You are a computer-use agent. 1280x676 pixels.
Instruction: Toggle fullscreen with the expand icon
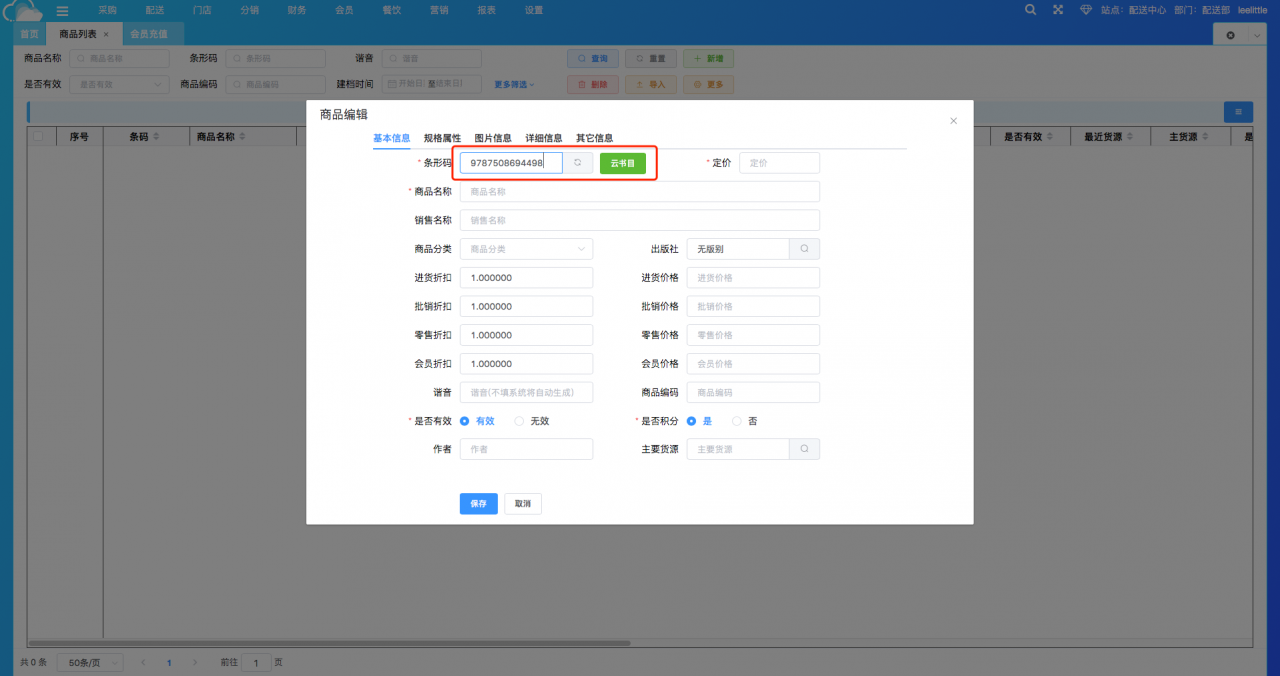[x=1058, y=10]
